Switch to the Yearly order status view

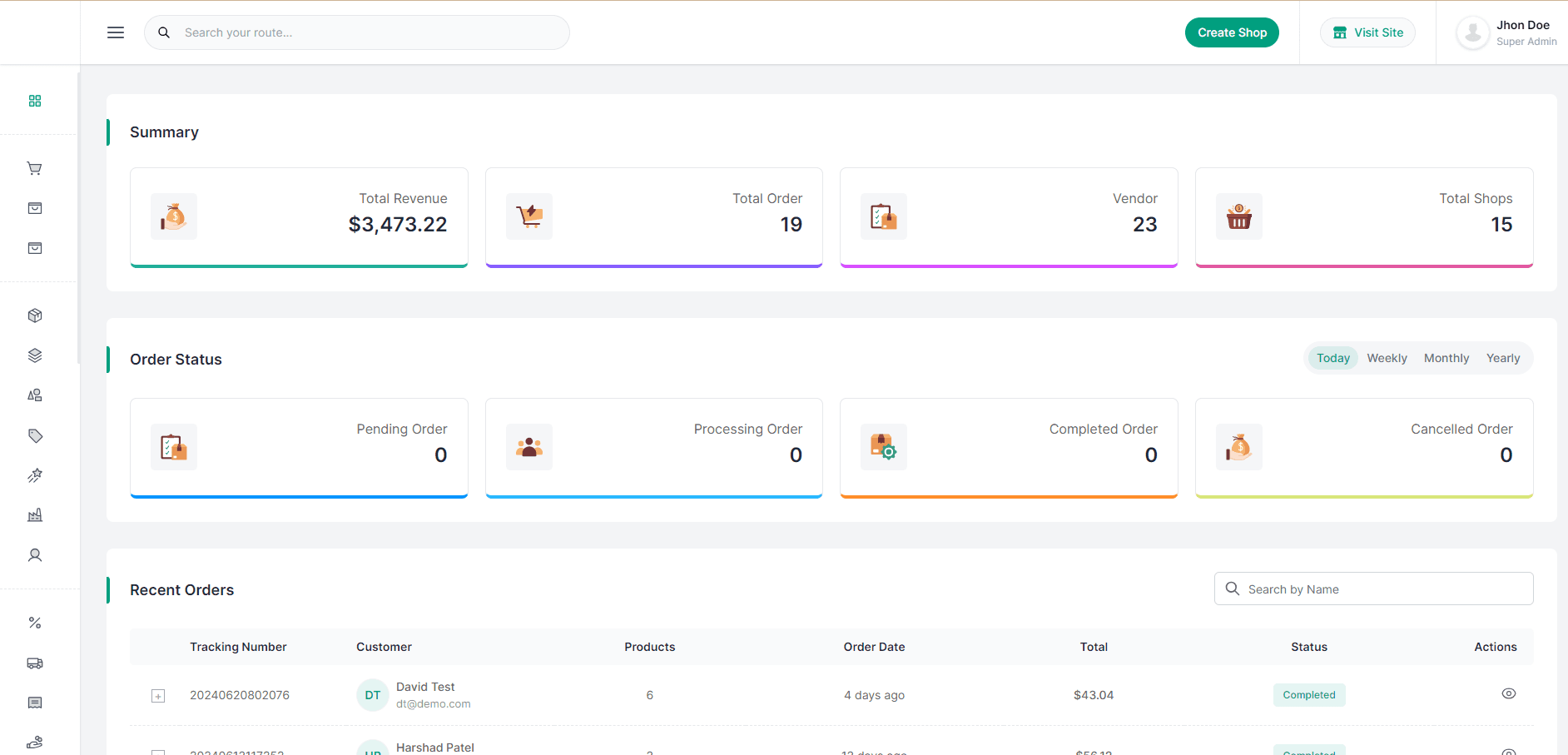1503,357
